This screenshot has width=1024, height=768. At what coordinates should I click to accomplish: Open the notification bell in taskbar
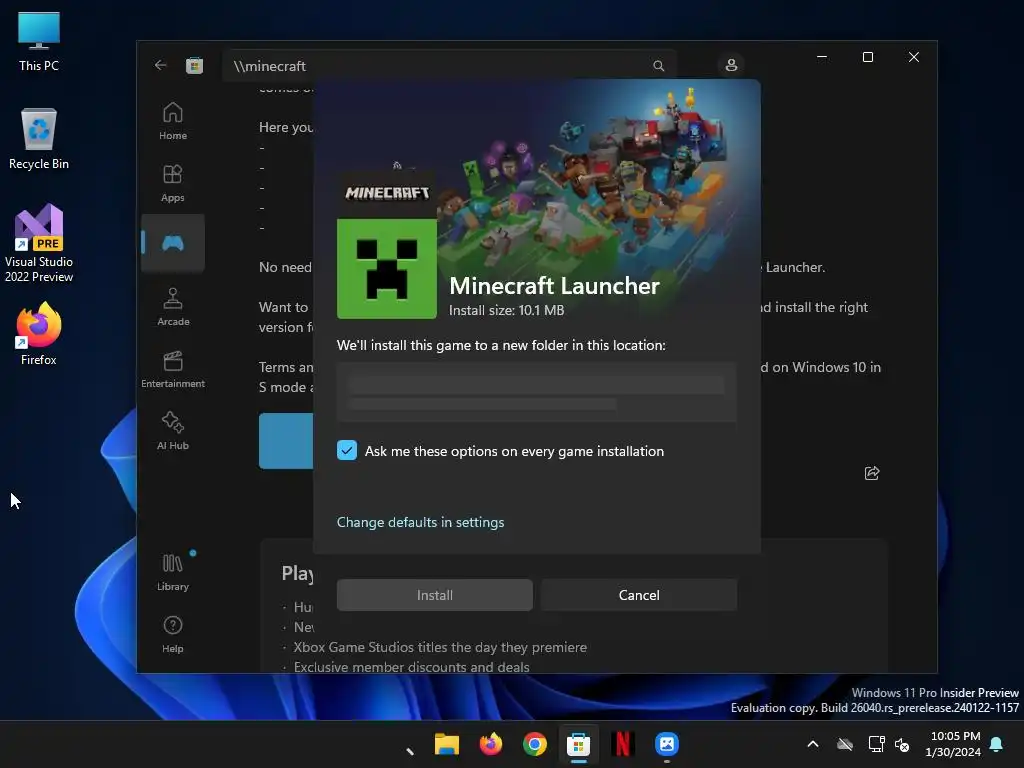point(997,744)
